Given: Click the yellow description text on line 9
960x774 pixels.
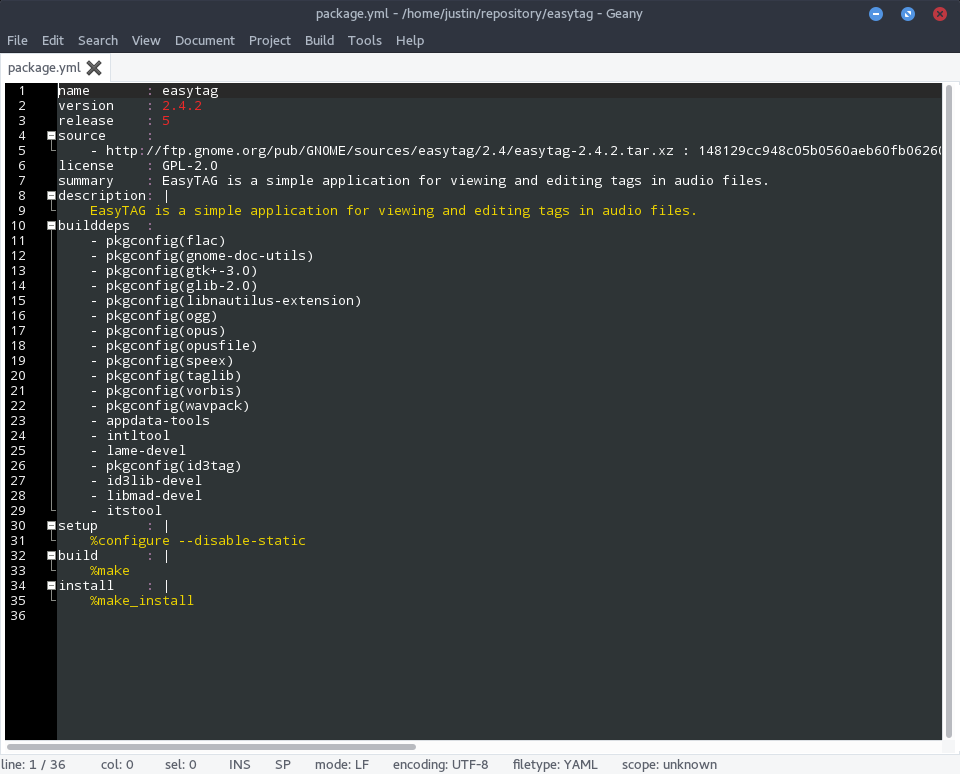Looking at the screenshot, I should click(x=393, y=211).
